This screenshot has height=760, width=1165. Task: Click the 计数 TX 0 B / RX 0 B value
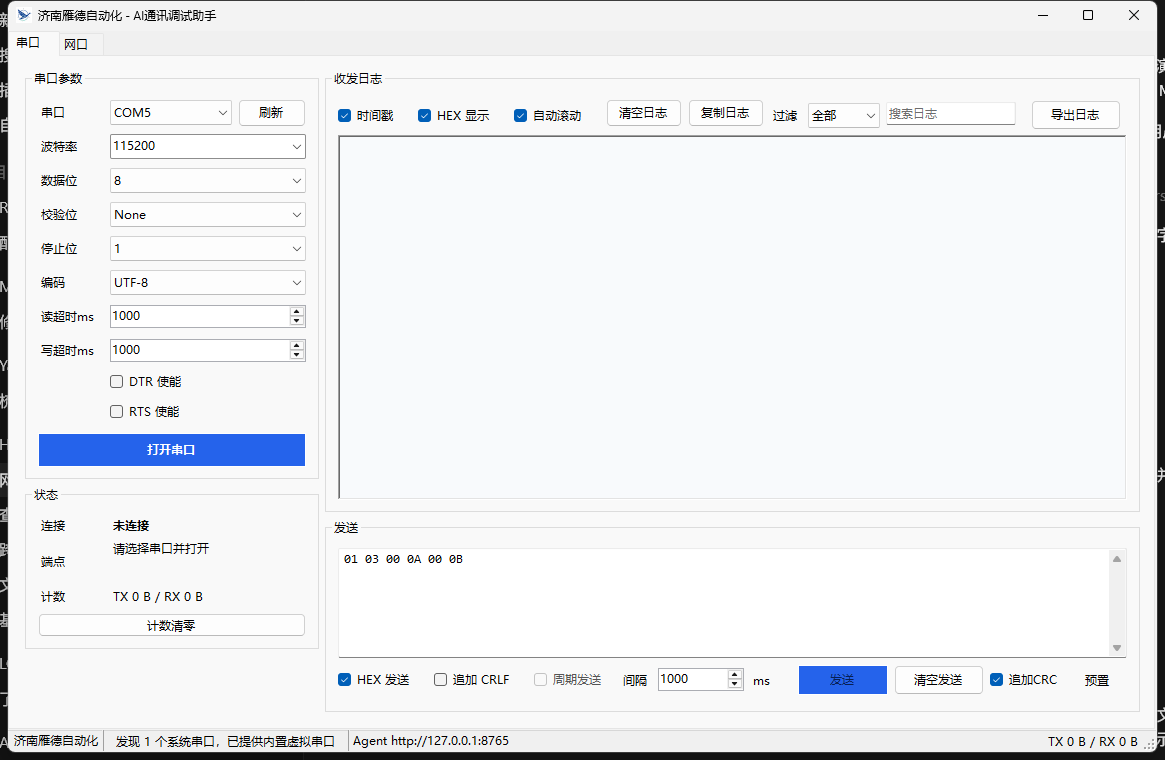point(158,597)
